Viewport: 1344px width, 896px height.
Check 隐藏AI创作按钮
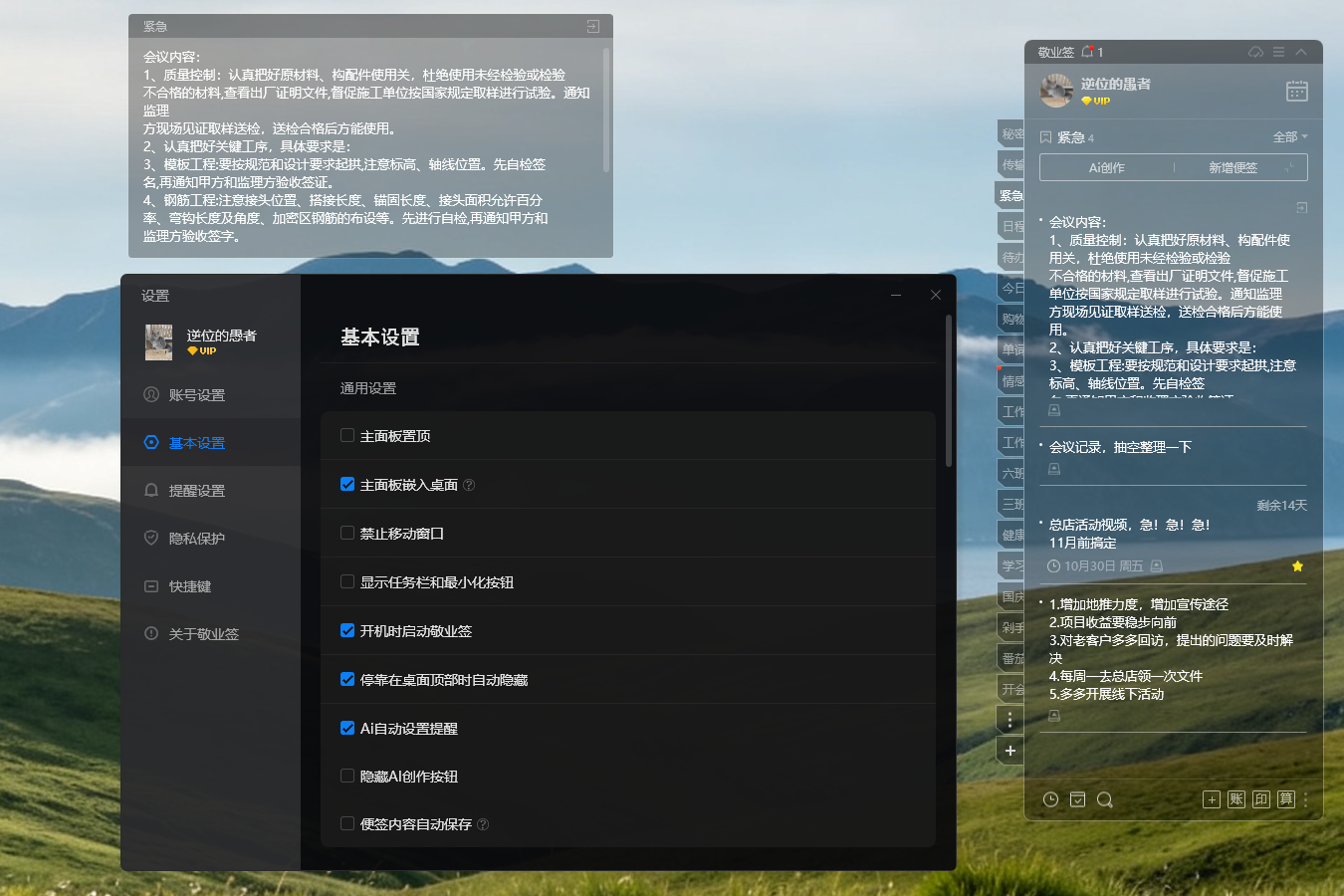point(347,776)
